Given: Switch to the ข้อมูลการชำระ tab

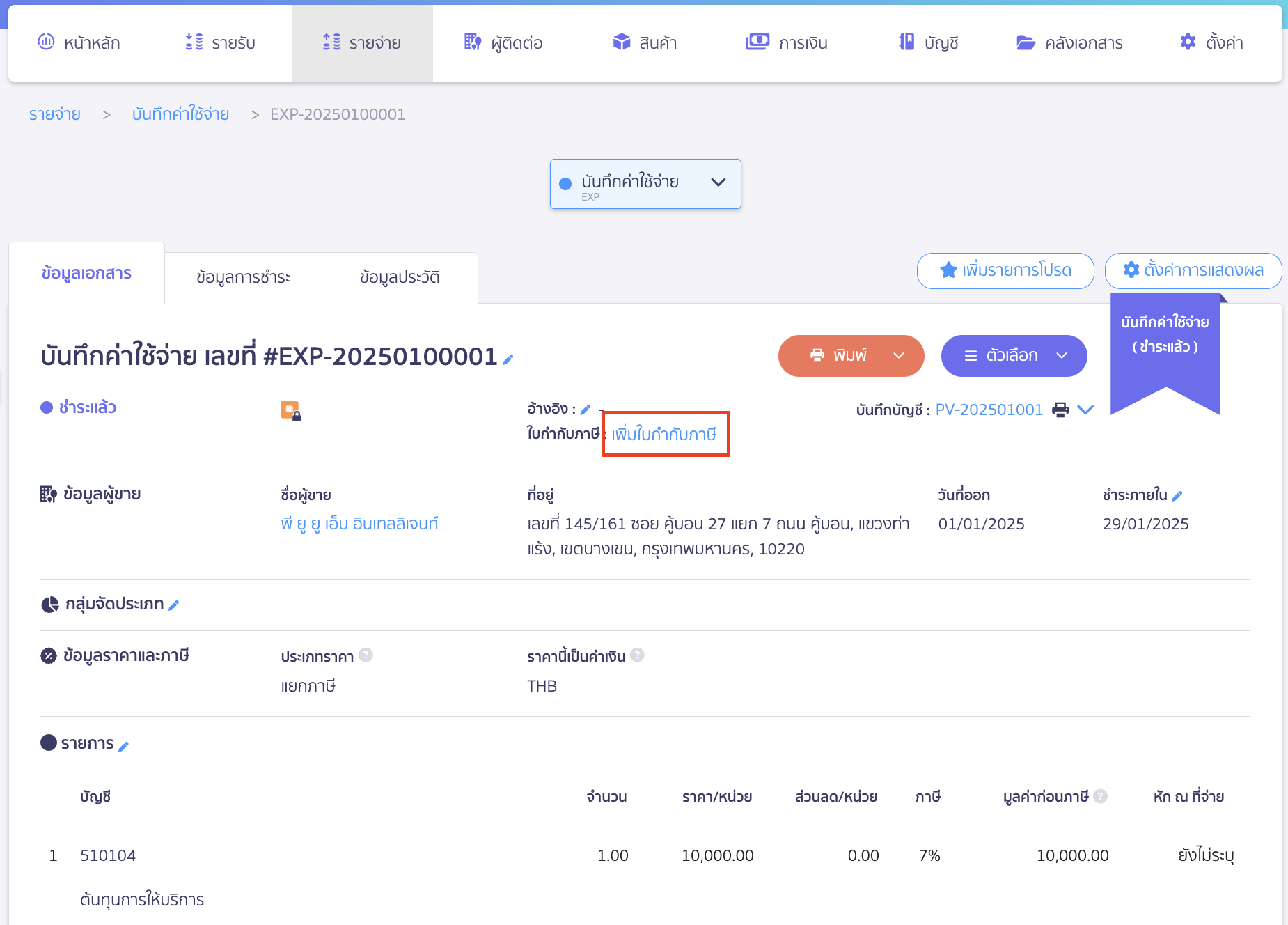Looking at the screenshot, I should pyautogui.click(x=243, y=277).
